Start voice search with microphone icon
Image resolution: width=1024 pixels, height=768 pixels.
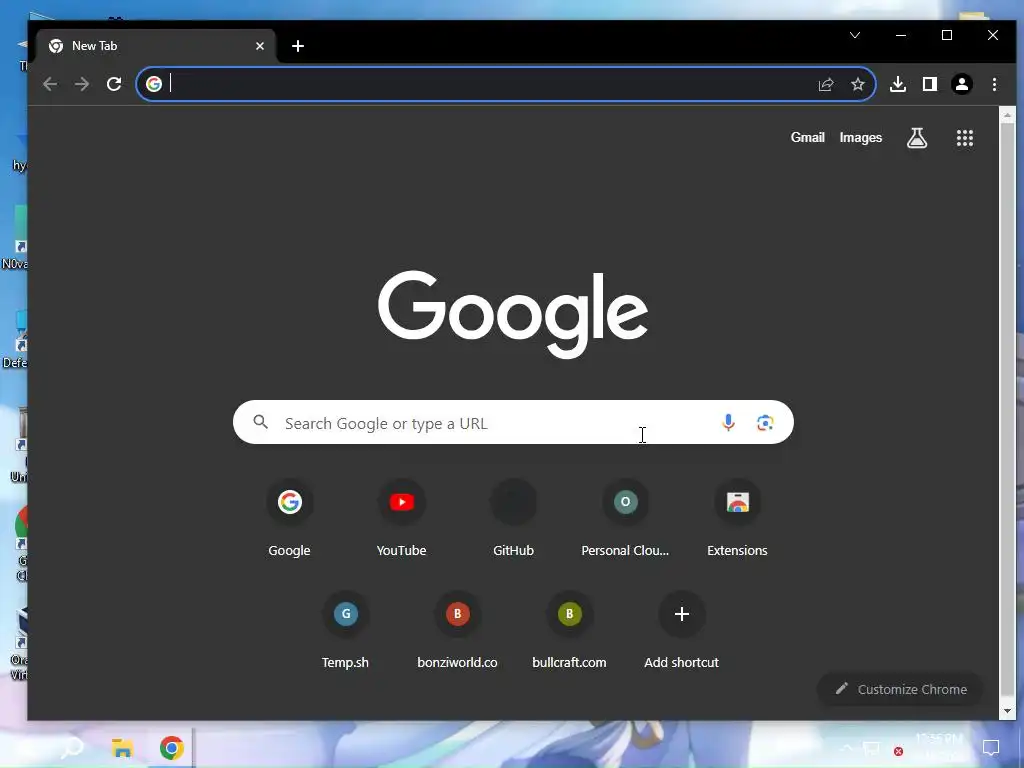[x=728, y=423]
